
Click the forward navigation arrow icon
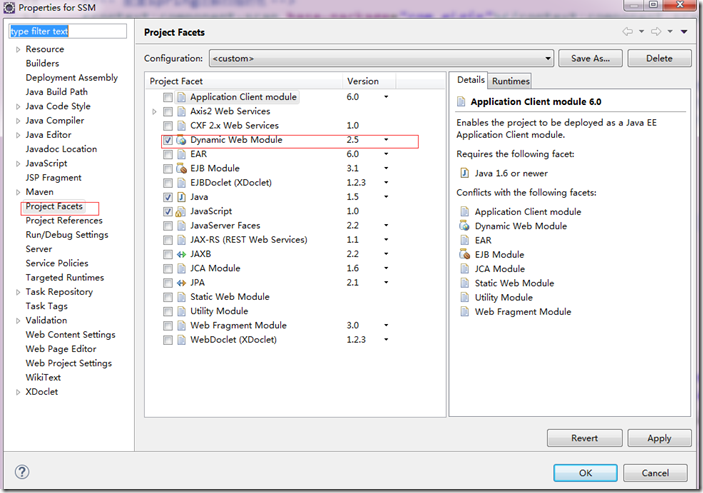point(657,32)
